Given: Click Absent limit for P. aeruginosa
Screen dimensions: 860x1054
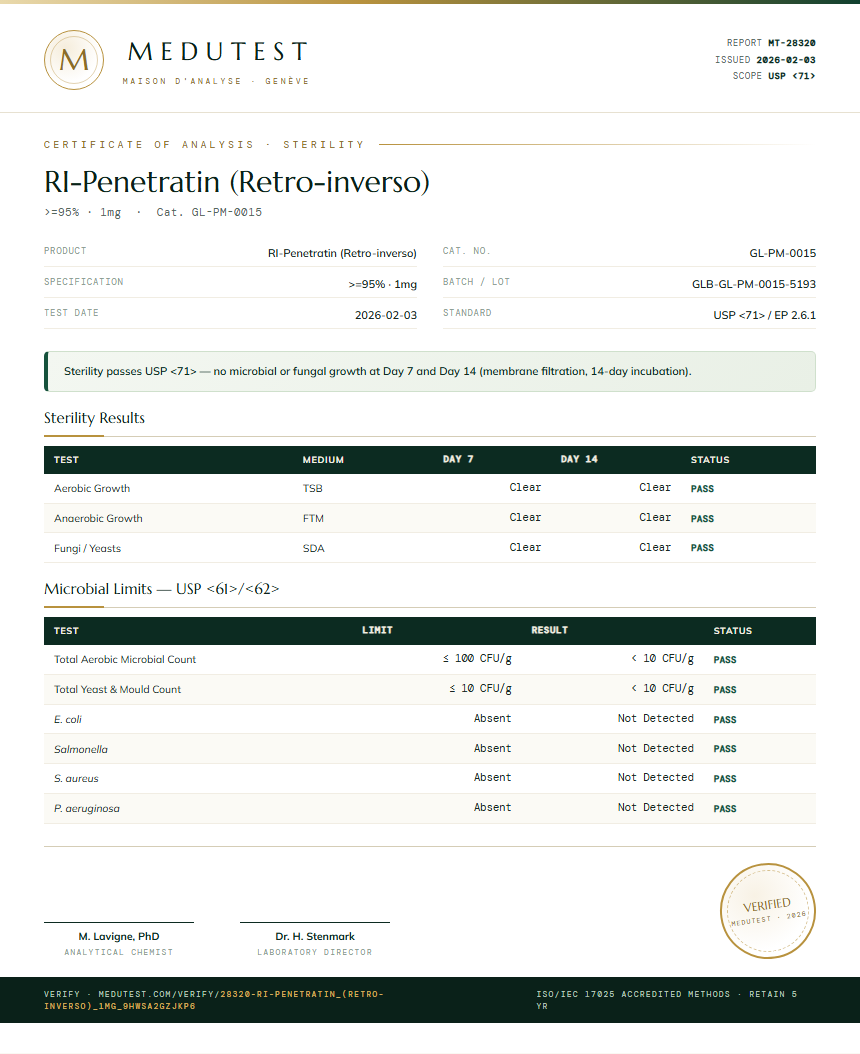Looking at the screenshot, I should point(492,807).
